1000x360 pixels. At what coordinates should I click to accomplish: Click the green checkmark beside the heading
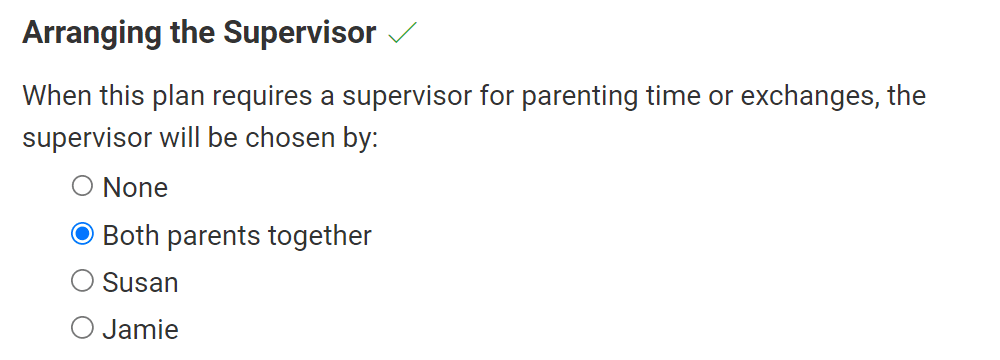402,33
